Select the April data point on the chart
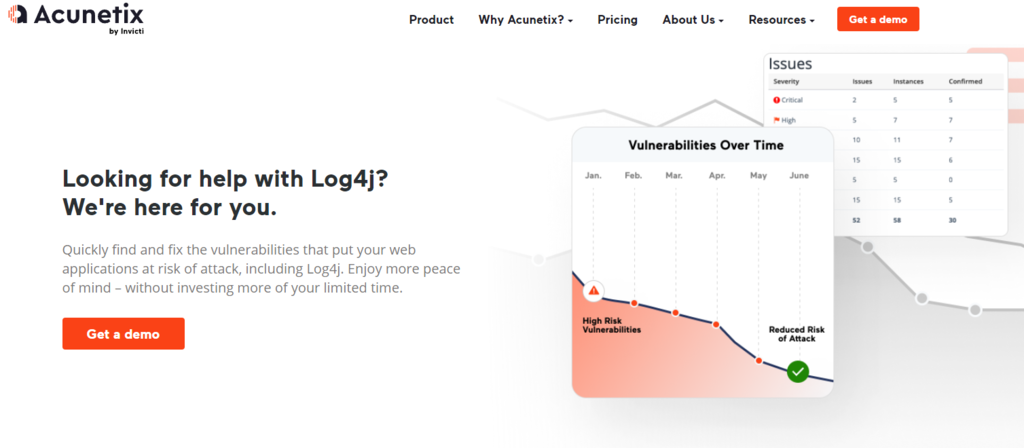The width and height of the screenshot is (1024, 448). tap(716, 323)
